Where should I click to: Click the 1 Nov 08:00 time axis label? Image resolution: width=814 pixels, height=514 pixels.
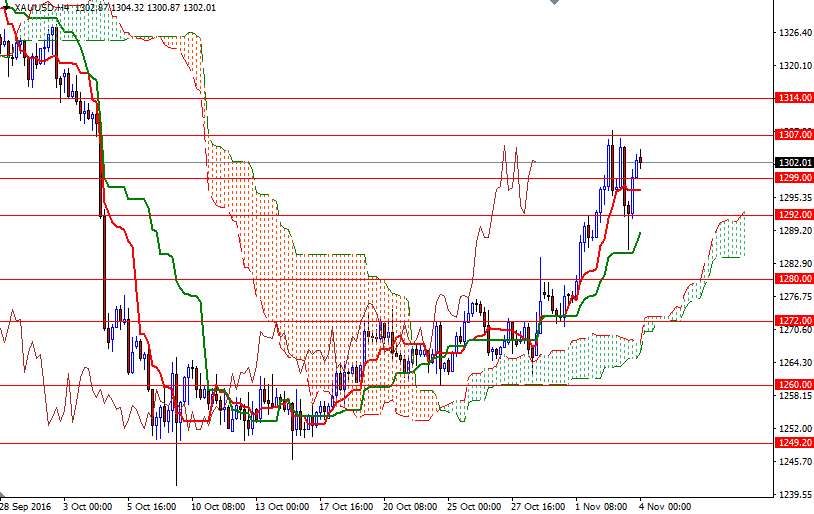(x=603, y=506)
